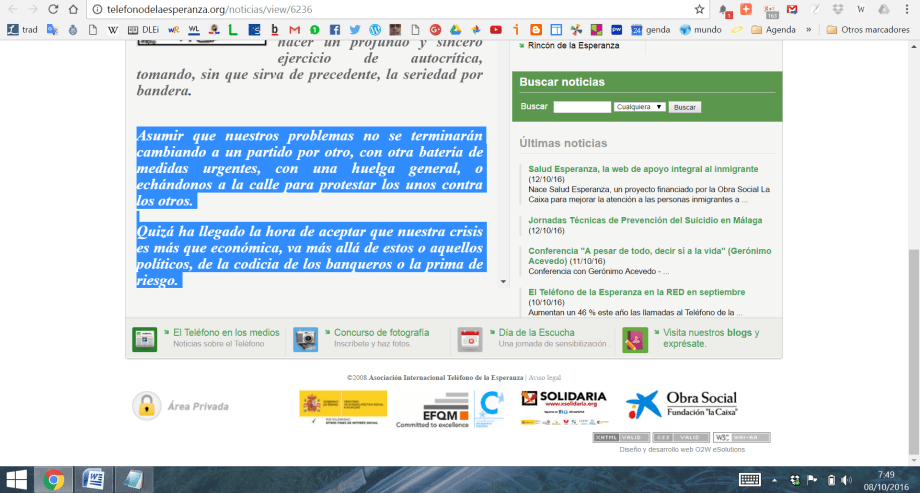920x493 pixels.
Task: Open the Google Translate bookmark
Action: [x=53, y=29]
